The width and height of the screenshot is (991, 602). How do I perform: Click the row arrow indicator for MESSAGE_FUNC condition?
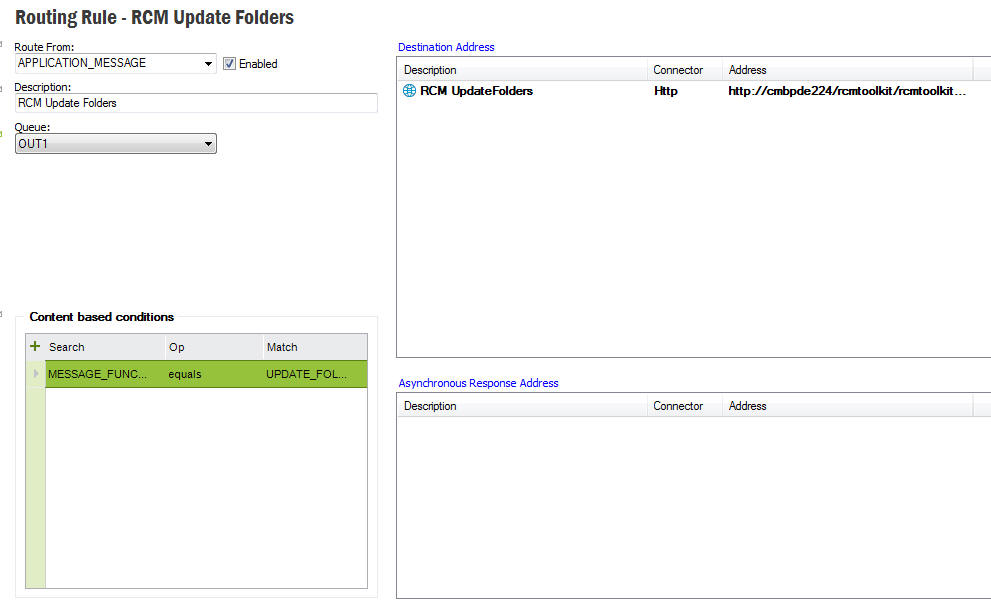(37, 374)
